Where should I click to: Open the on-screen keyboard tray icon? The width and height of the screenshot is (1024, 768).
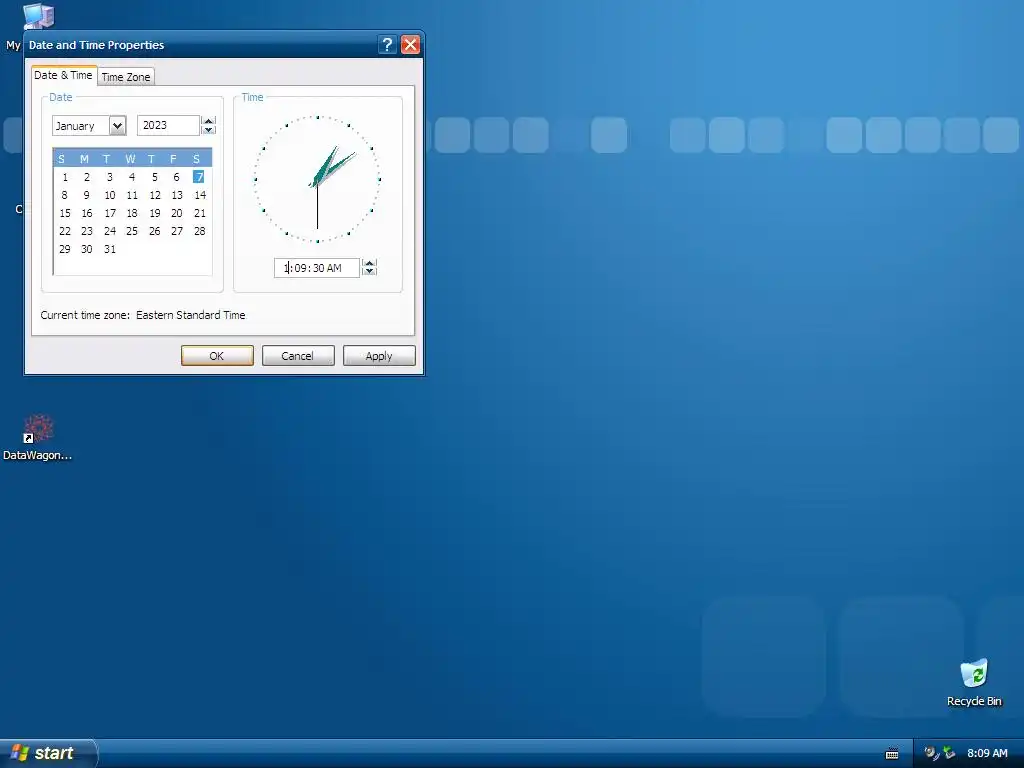[892, 754]
